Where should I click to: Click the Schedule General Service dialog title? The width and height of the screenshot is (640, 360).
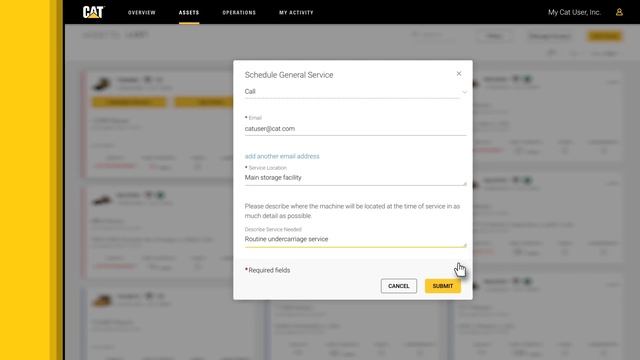pyautogui.click(x=289, y=75)
